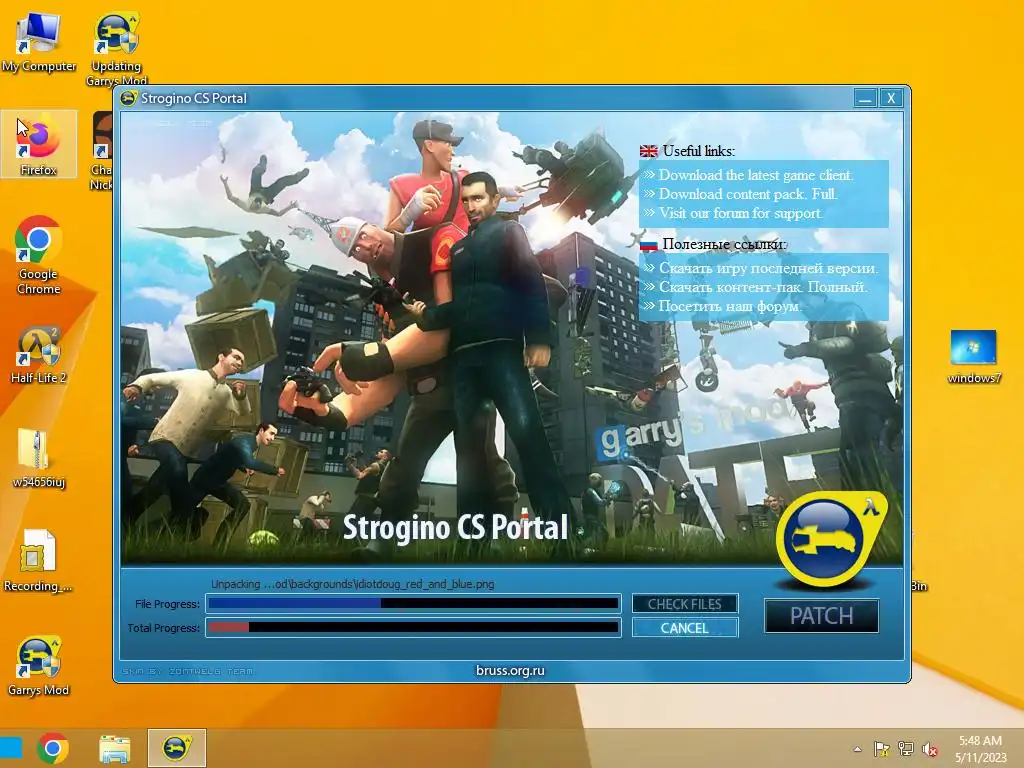1024x768 pixels.
Task: Click the Strogino CS Portal taskbar item
Action: coord(176,748)
